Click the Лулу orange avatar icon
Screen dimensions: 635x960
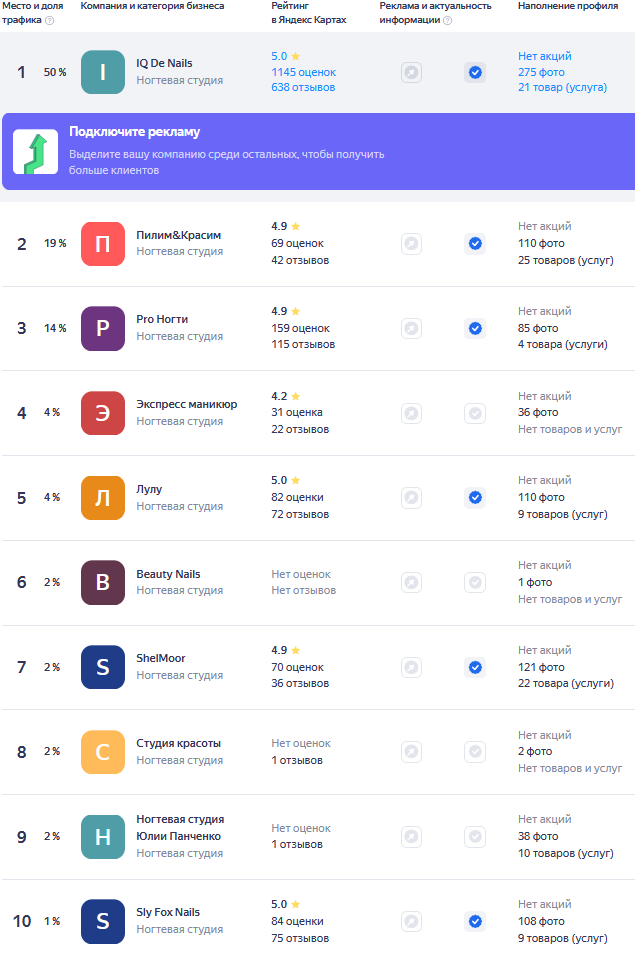click(103, 498)
